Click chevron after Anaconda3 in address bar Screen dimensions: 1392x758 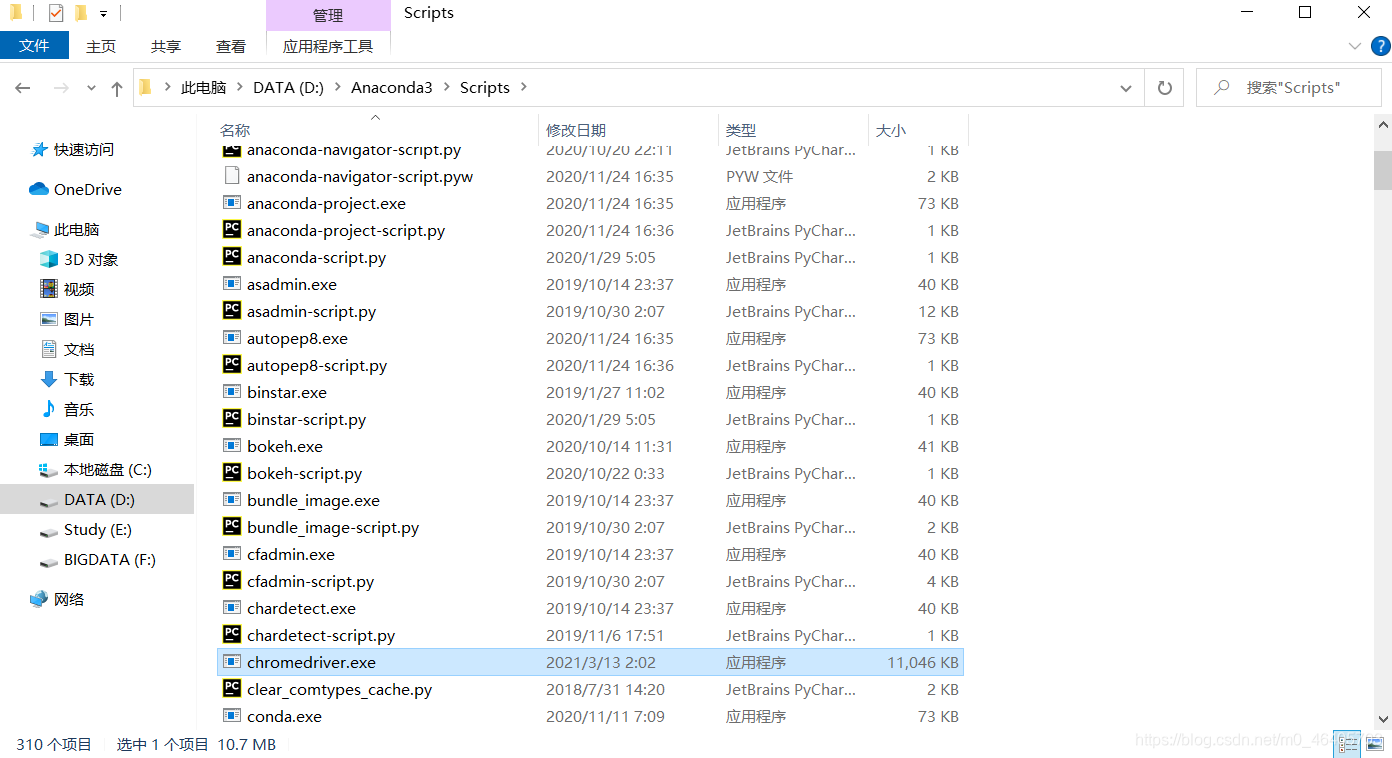tap(446, 88)
